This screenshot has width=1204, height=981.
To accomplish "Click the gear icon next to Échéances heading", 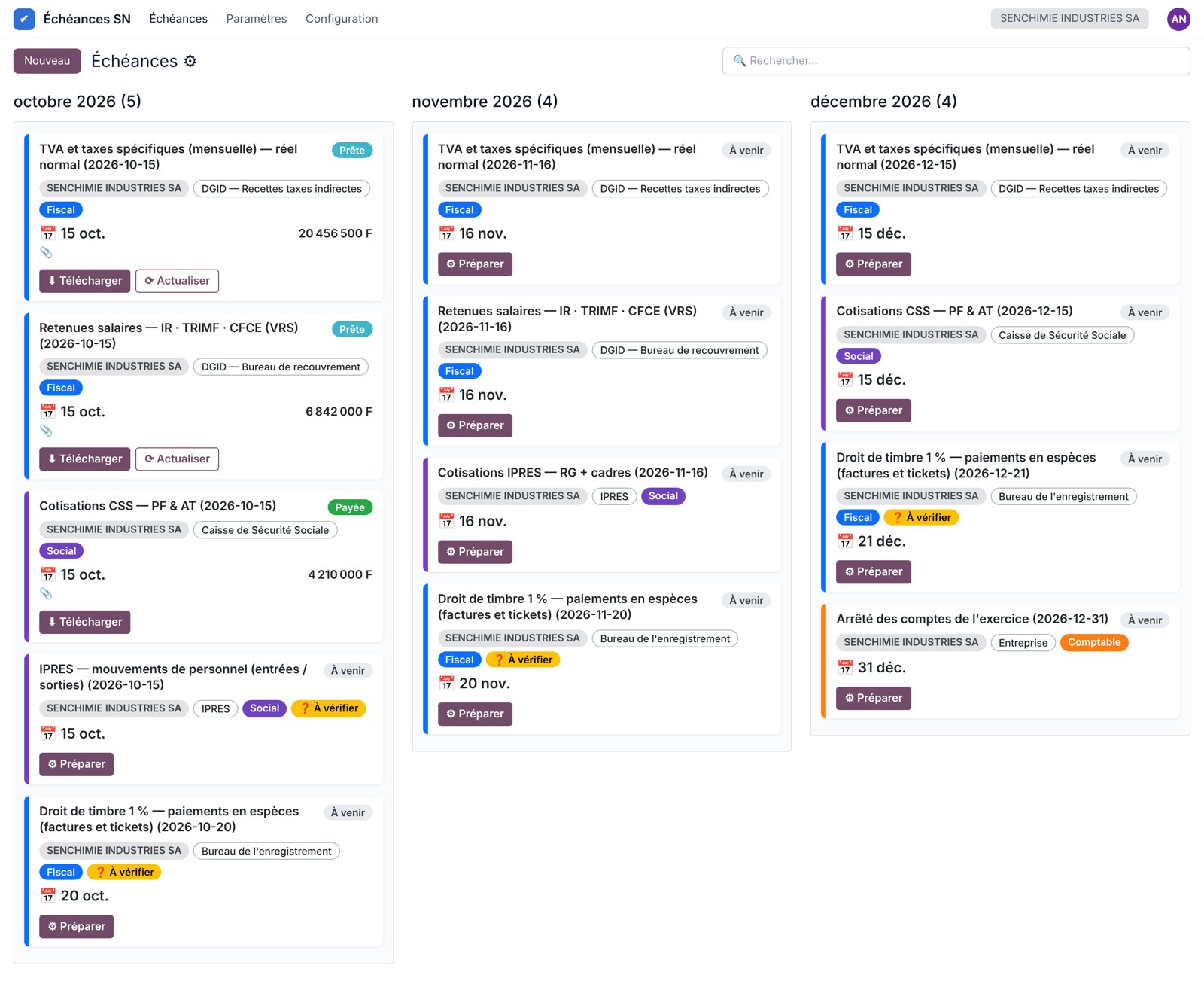I will [x=190, y=61].
